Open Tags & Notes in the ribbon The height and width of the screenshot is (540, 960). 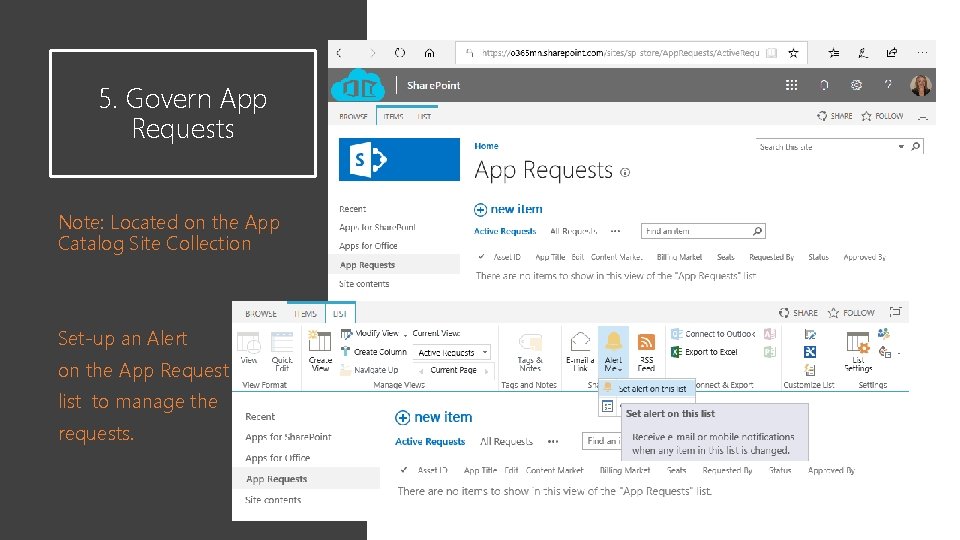(530, 352)
